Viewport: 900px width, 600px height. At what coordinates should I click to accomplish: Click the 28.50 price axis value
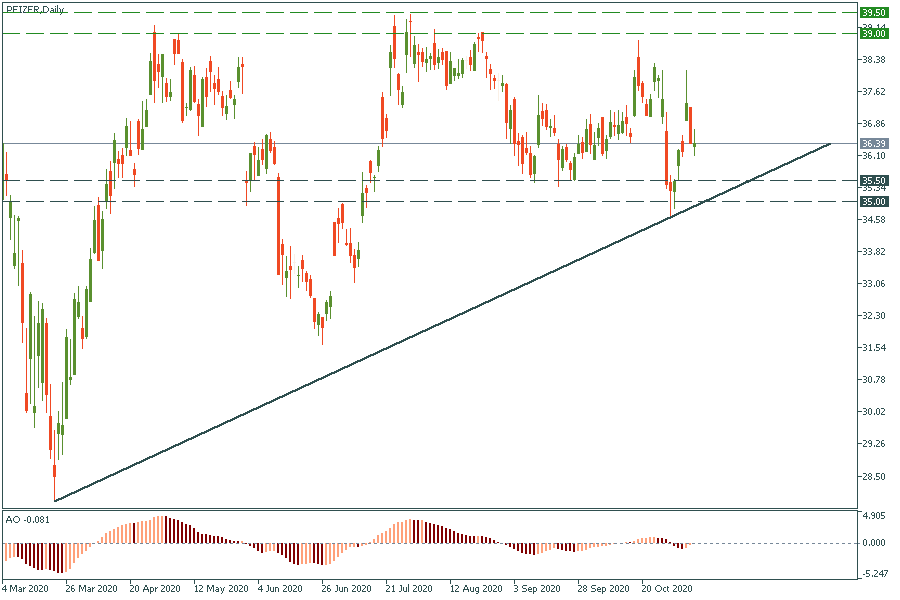(873, 476)
